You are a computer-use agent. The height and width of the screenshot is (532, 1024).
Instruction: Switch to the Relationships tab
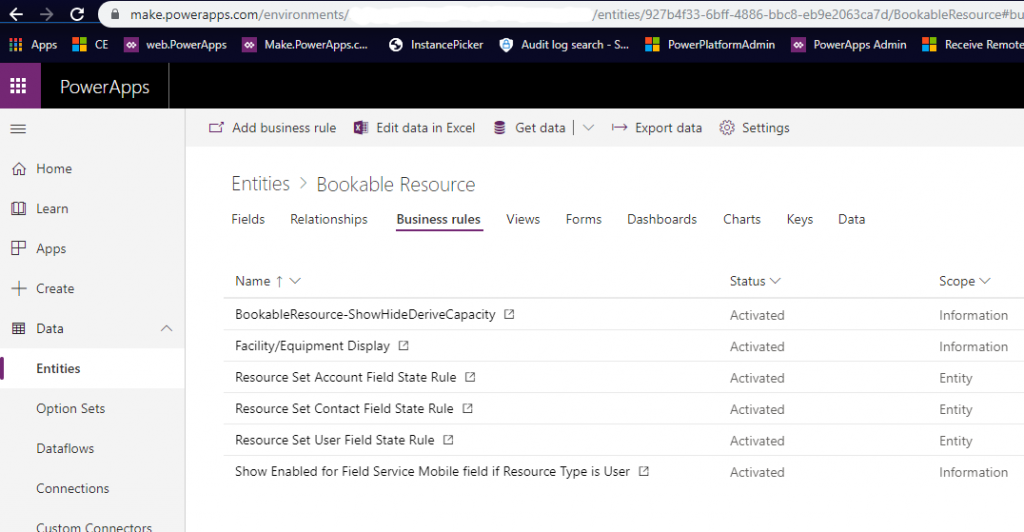pyautogui.click(x=329, y=219)
